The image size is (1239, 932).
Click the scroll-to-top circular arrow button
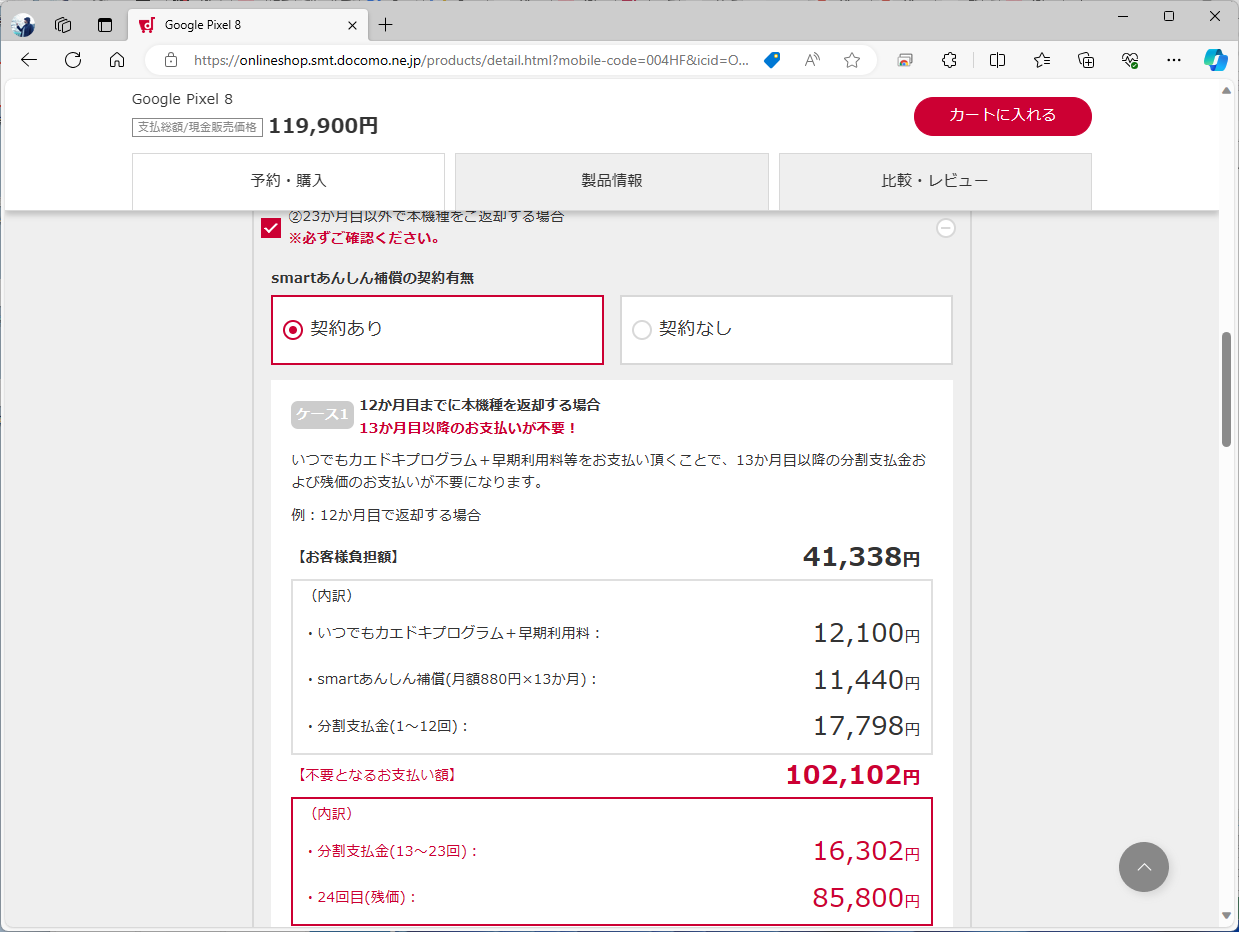point(1143,867)
